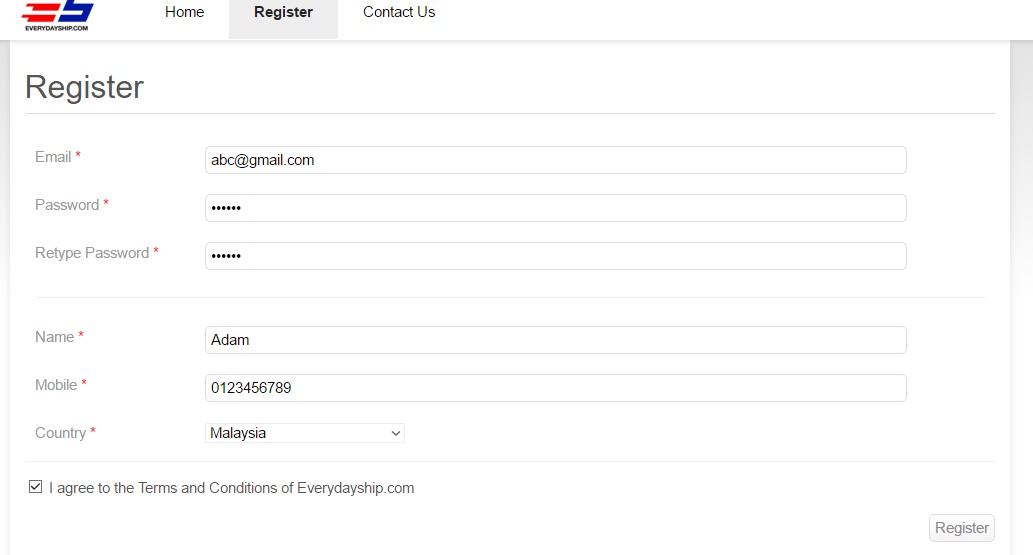1033x555 pixels.
Task: Go to the Home page
Action: (184, 13)
